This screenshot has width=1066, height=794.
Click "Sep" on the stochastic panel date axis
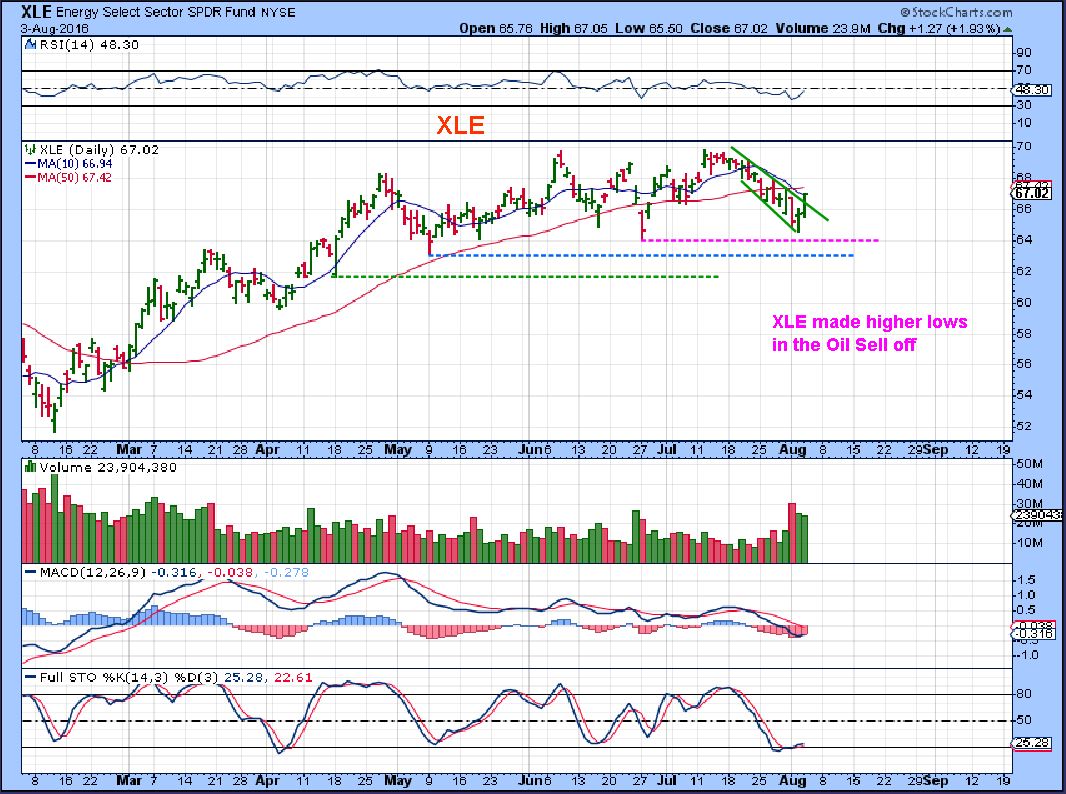point(936,780)
